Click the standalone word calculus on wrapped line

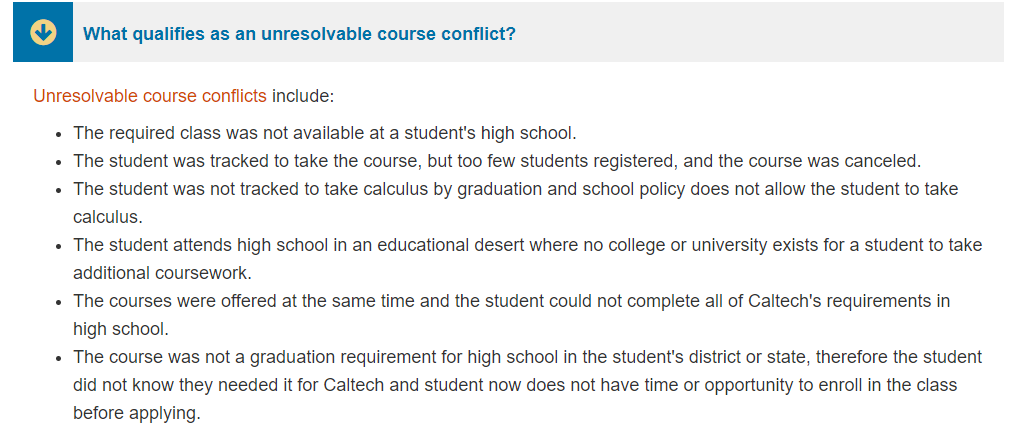coord(107,217)
